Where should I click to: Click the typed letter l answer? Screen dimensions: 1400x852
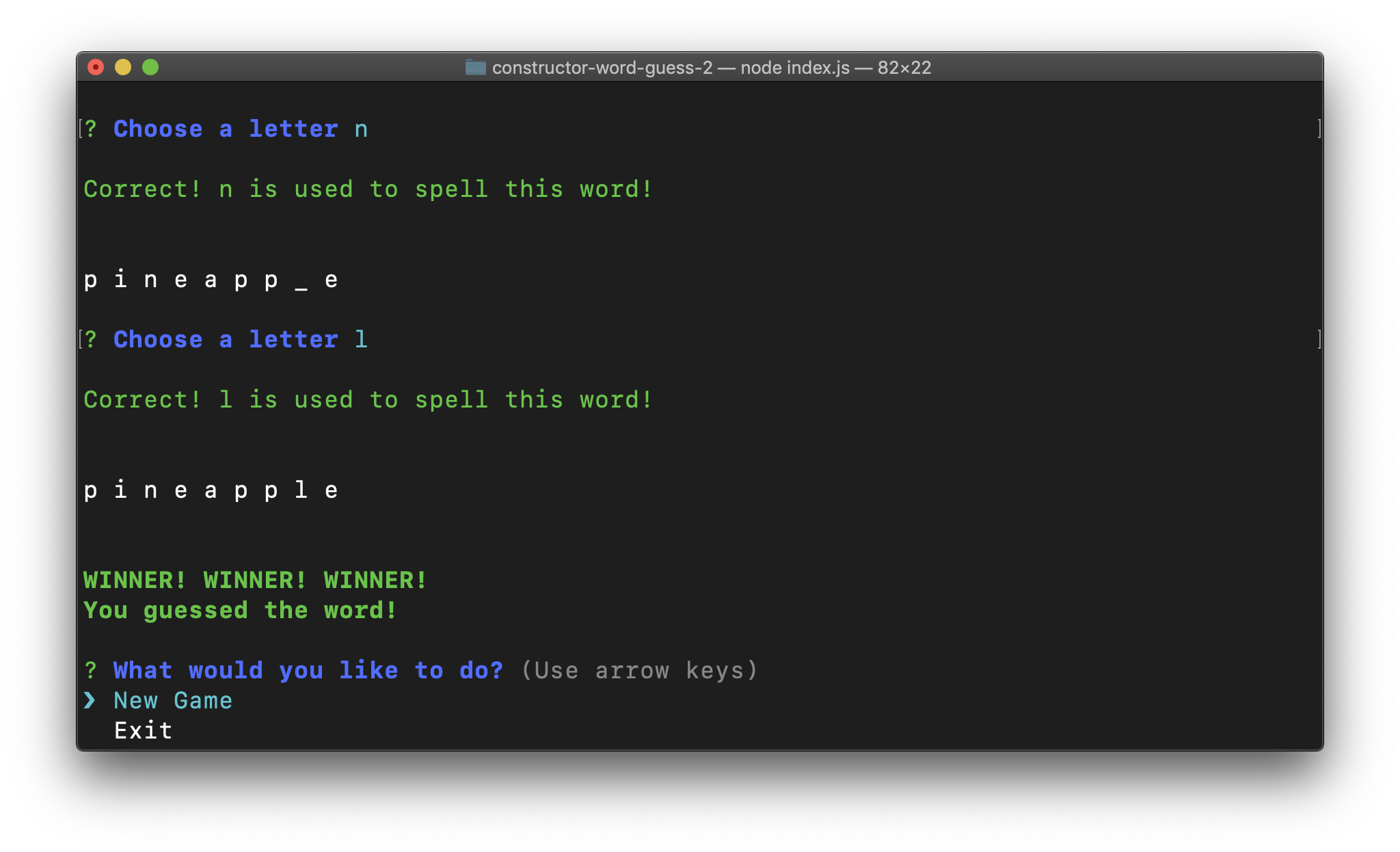pos(361,339)
